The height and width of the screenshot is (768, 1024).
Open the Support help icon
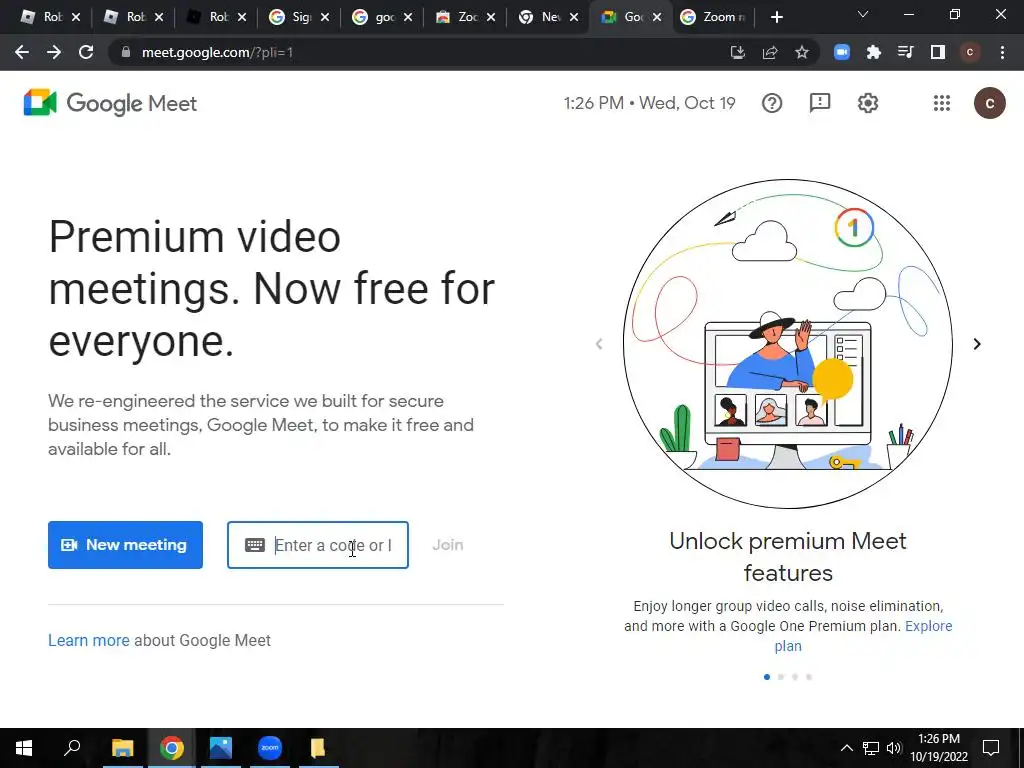tap(772, 103)
